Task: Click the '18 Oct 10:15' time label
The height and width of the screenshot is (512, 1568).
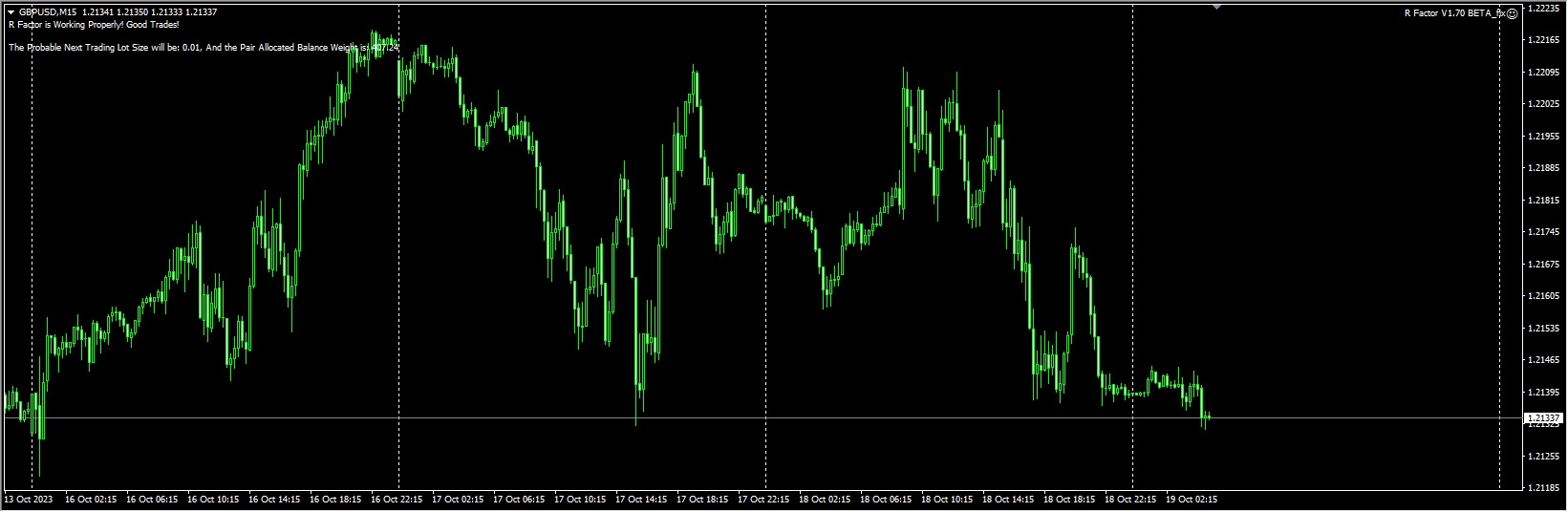Action: [x=949, y=499]
